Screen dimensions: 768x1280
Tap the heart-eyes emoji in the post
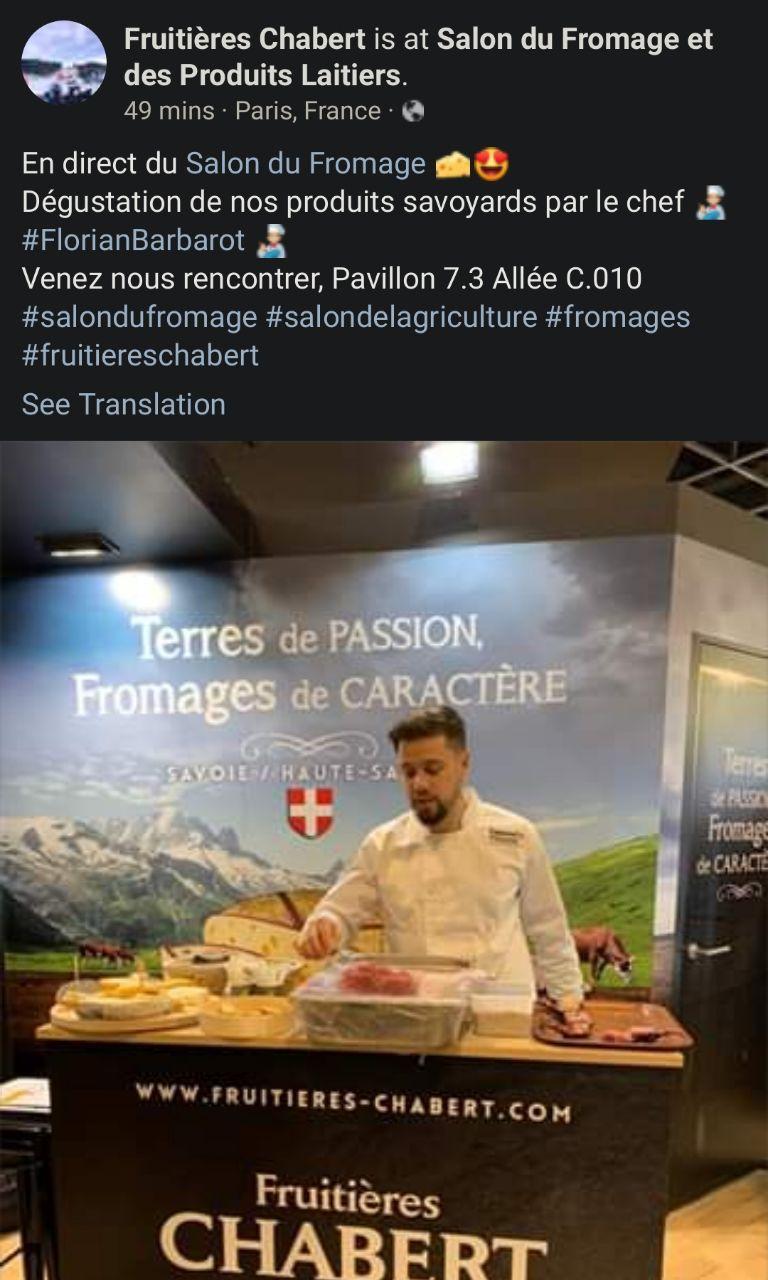tap(491, 164)
